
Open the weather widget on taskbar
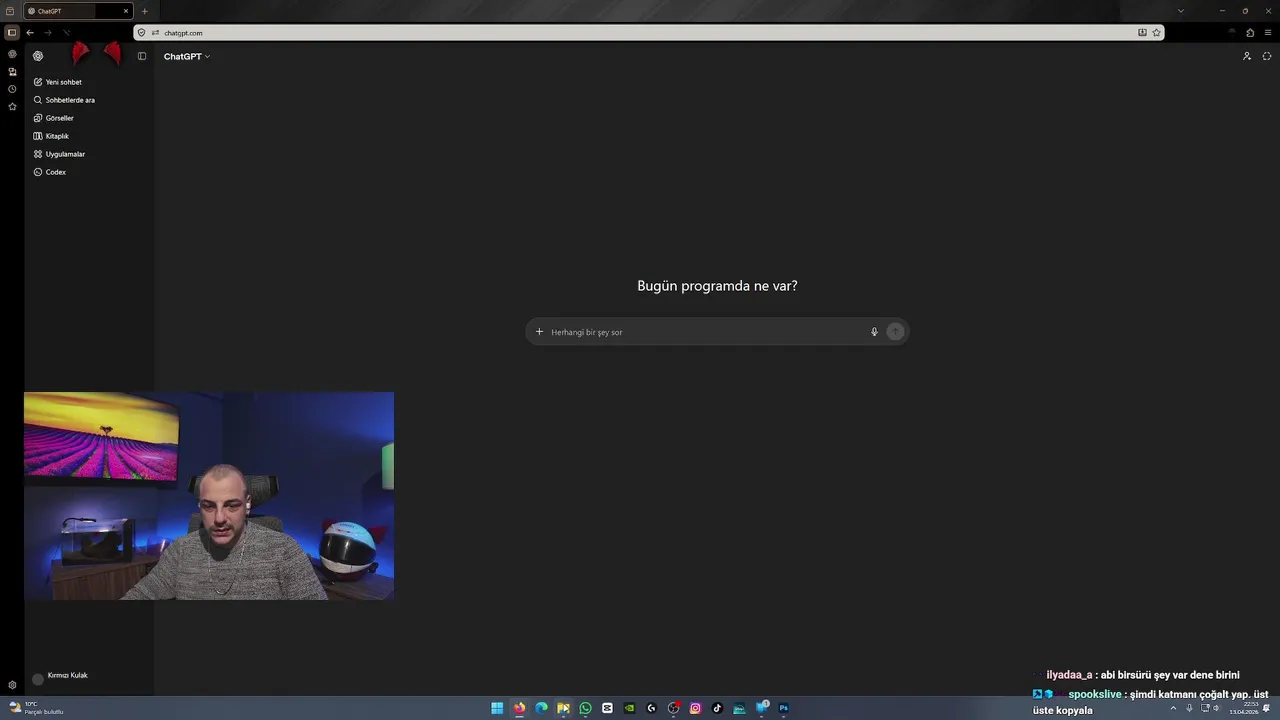point(36,708)
